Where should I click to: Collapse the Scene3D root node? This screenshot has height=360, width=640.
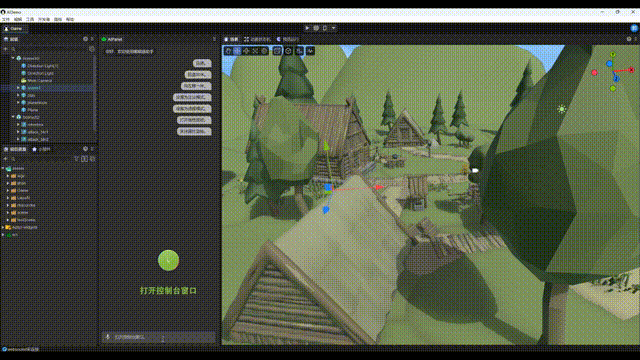(x=13, y=58)
